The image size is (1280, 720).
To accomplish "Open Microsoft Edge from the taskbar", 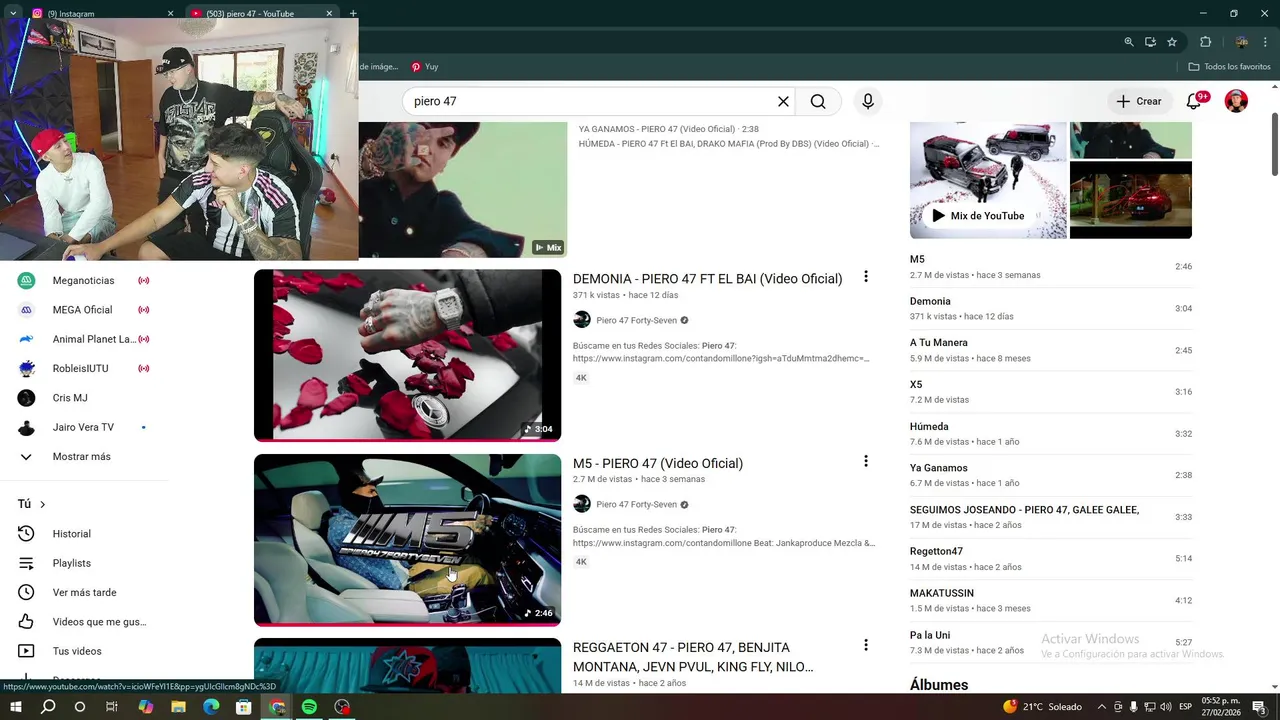I will [211, 707].
